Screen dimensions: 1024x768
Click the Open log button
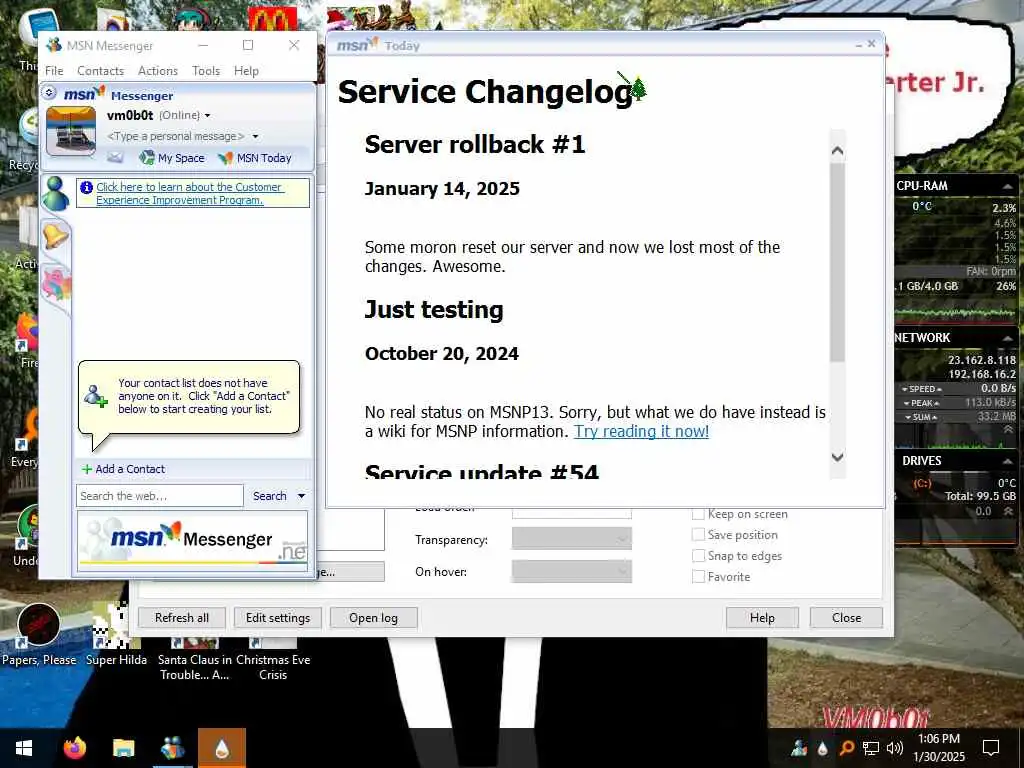[374, 618]
